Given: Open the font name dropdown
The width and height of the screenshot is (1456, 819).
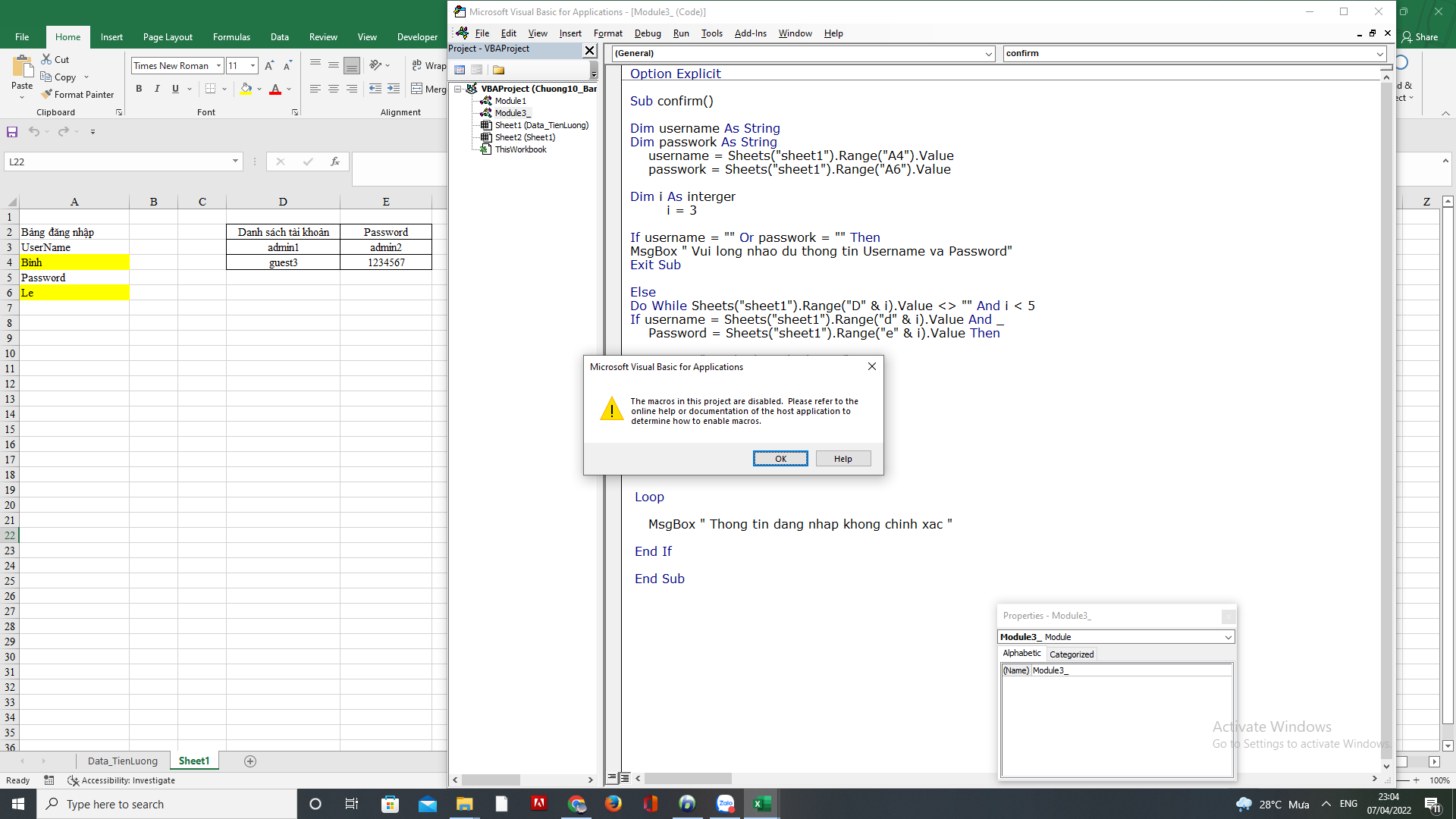Looking at the screenshot, I should point(218,66).
